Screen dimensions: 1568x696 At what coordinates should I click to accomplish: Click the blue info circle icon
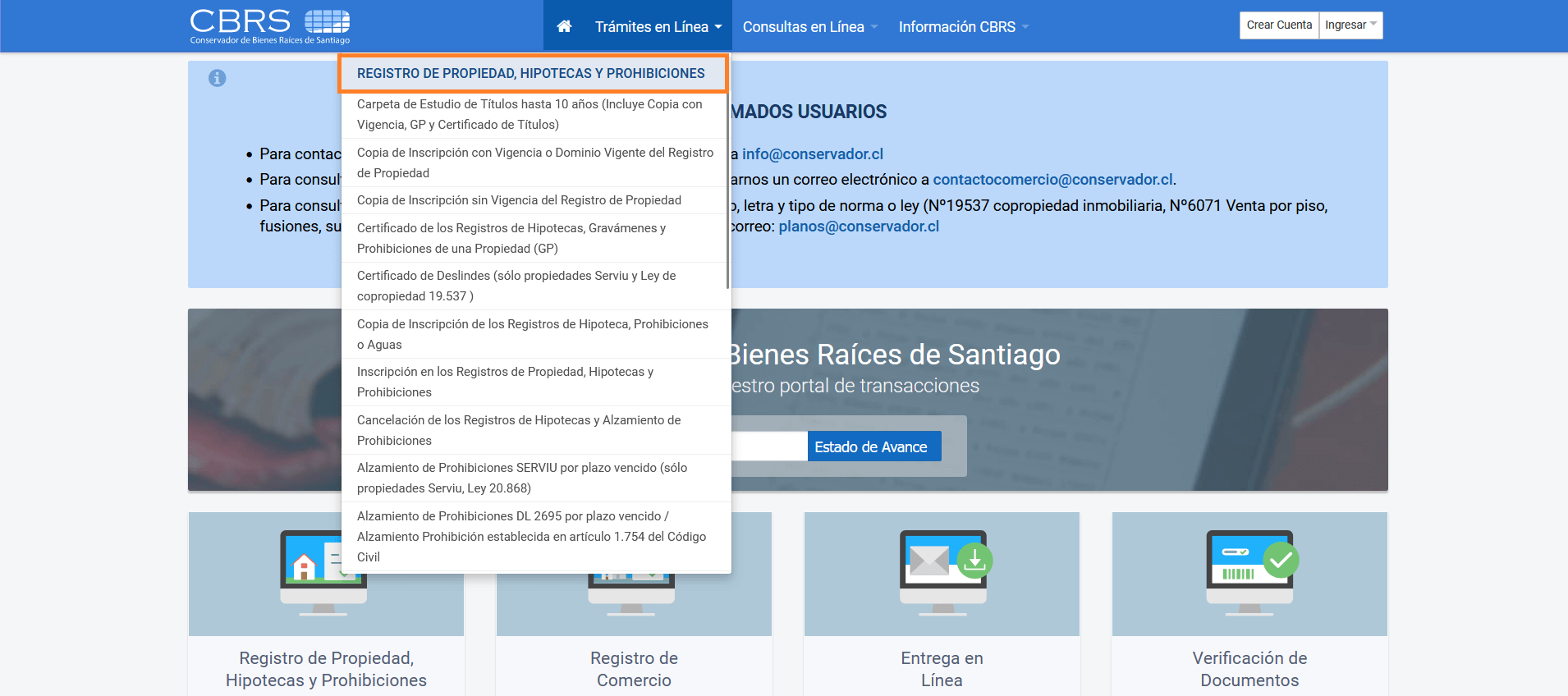pos(217,78)
